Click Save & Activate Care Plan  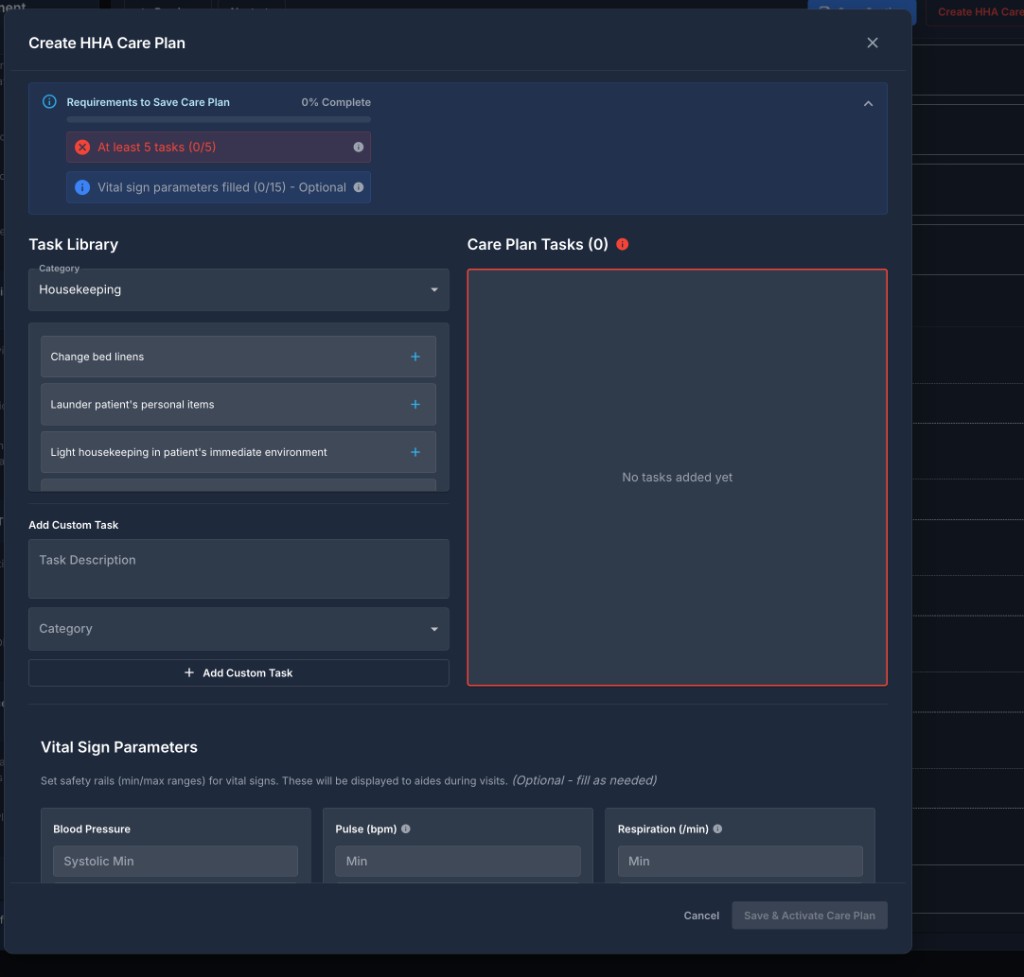pos(809,916)
